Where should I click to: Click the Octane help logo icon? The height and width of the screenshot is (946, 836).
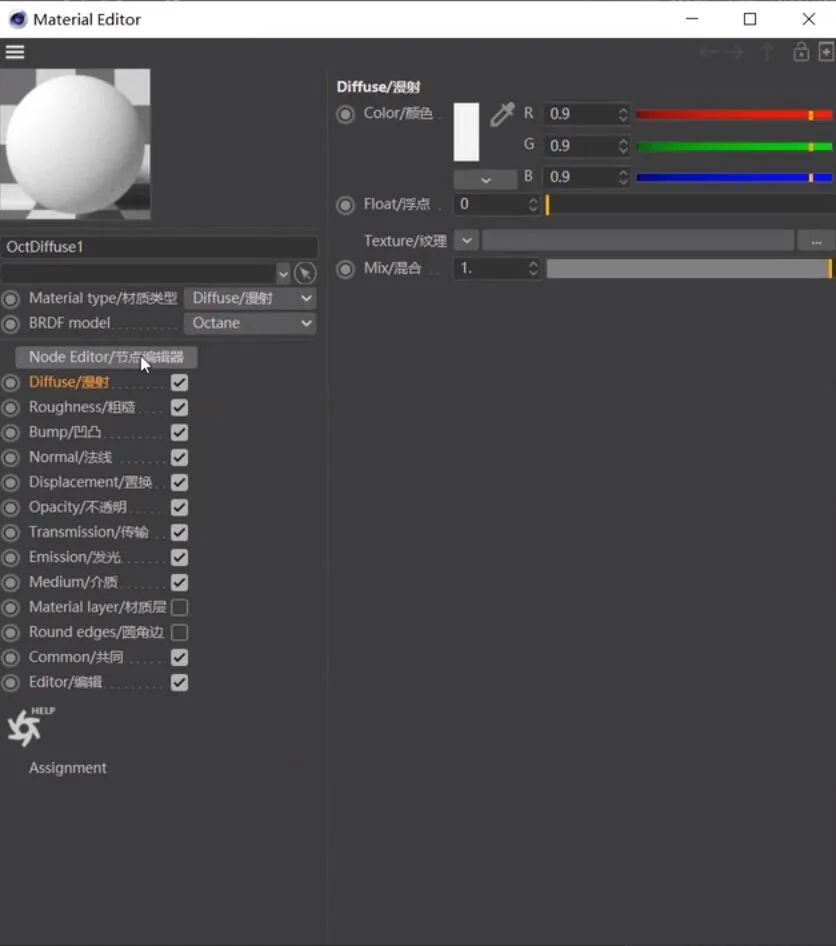(25, 728)
